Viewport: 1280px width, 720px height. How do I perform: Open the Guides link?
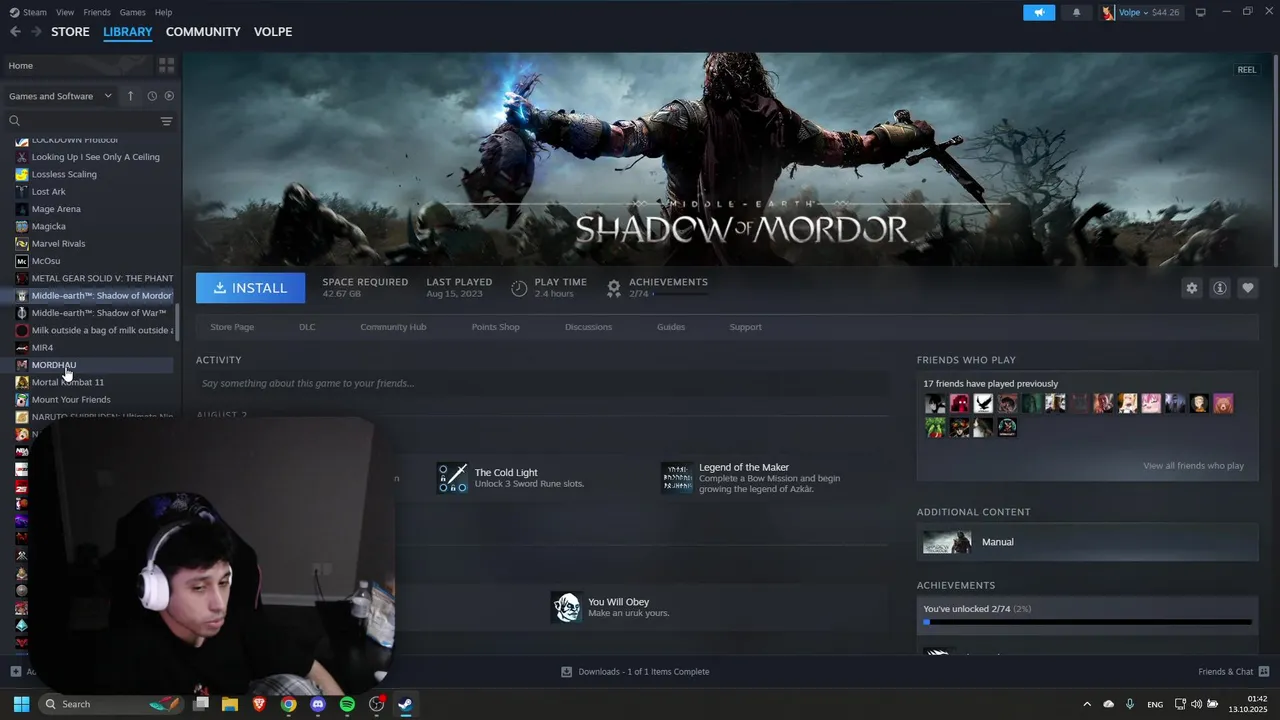pos(671,327)
